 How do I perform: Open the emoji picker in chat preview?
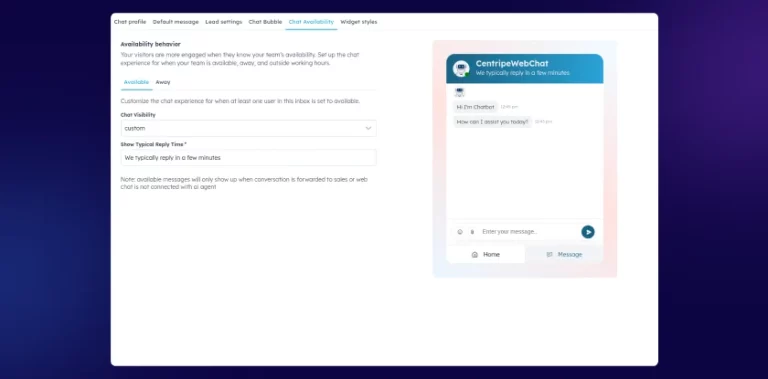pyautogui.click(x=459, y=232)
